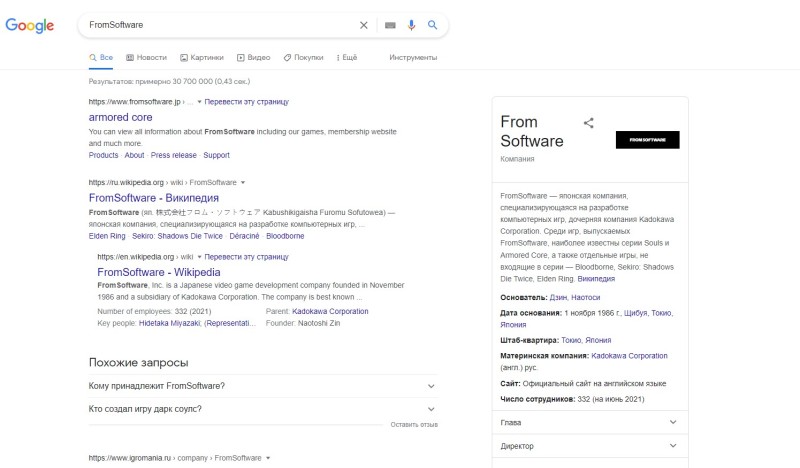Viewport: 800px width, 468px height.
Task: Translate the en.wikipedia.org page
Action: coord(246,257)
